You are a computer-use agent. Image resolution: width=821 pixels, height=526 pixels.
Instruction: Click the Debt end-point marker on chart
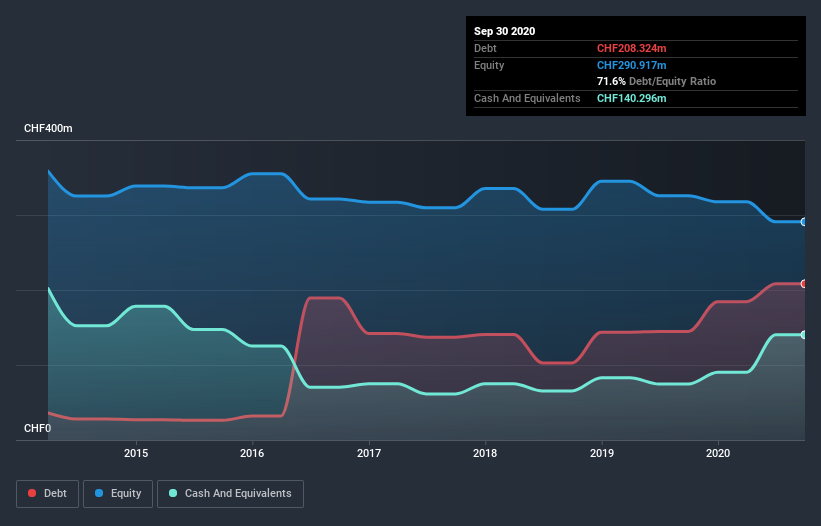pyautogui.click(x=804, y=284)
